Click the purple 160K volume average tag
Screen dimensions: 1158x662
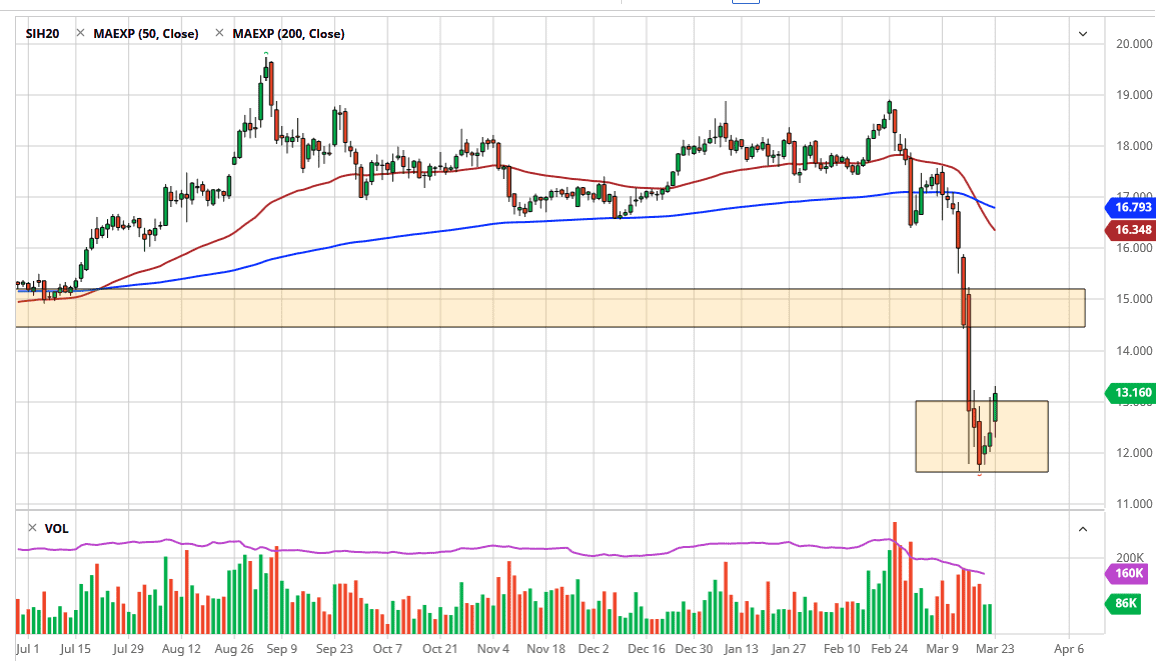[x=1128, y=574]
